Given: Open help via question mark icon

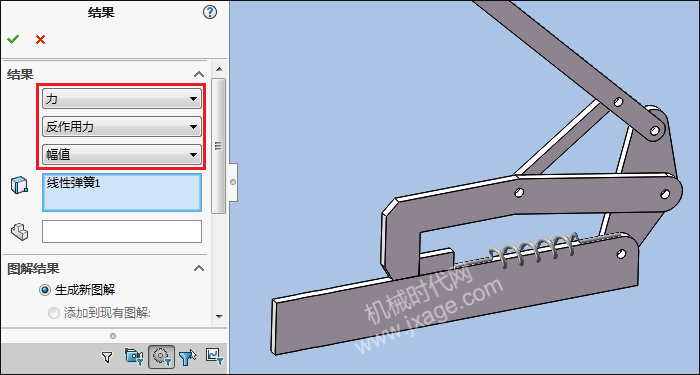Looking at the screenshot, I should tap(210, 12).
